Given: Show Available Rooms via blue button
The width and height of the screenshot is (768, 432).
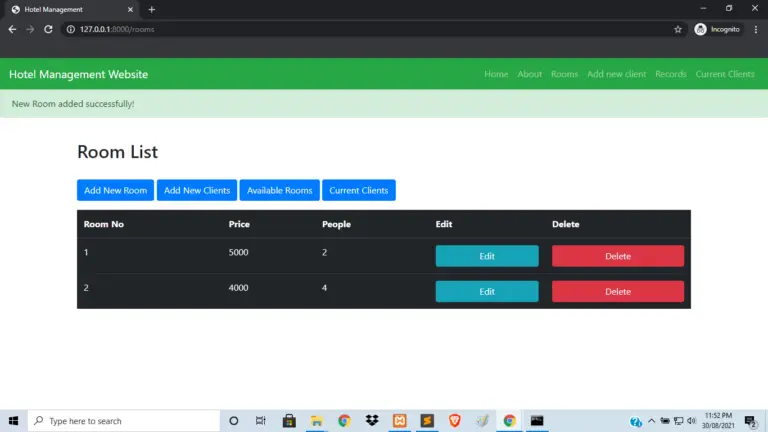Looking at the screenshot, I should [279, 190].
